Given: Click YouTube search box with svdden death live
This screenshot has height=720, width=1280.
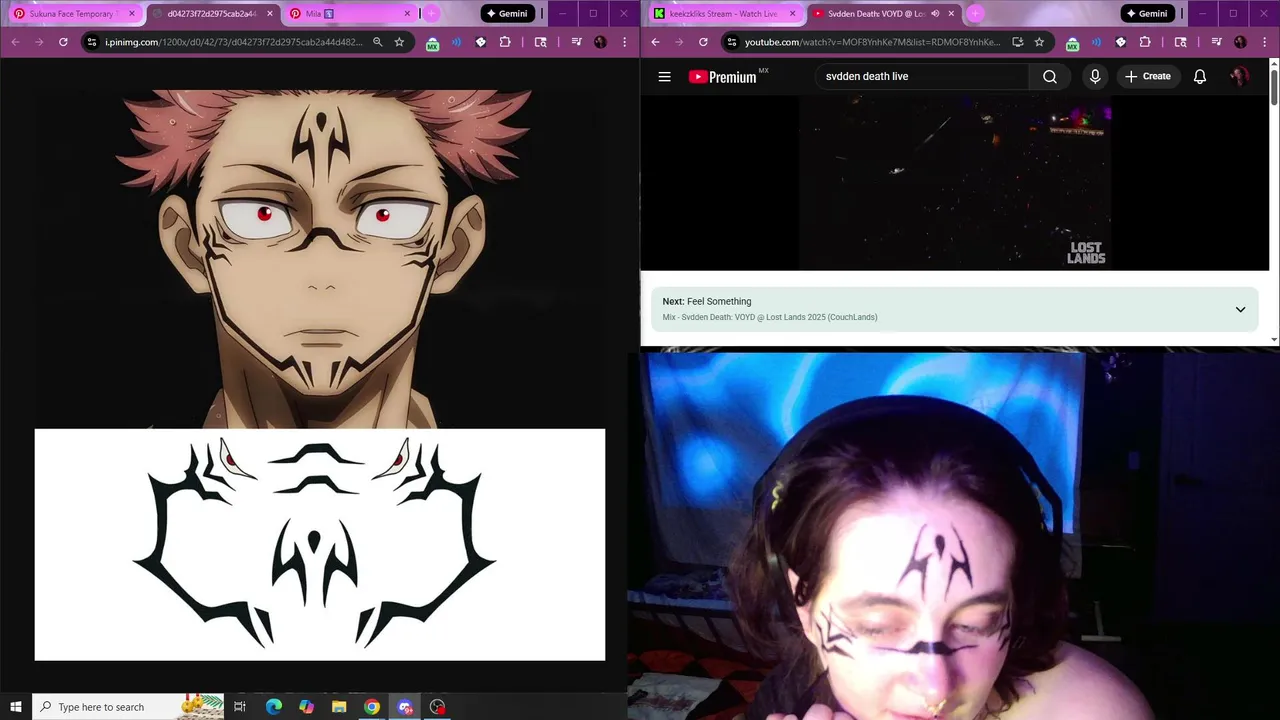Looking at the screenshot, I should [x=921, y=76].
